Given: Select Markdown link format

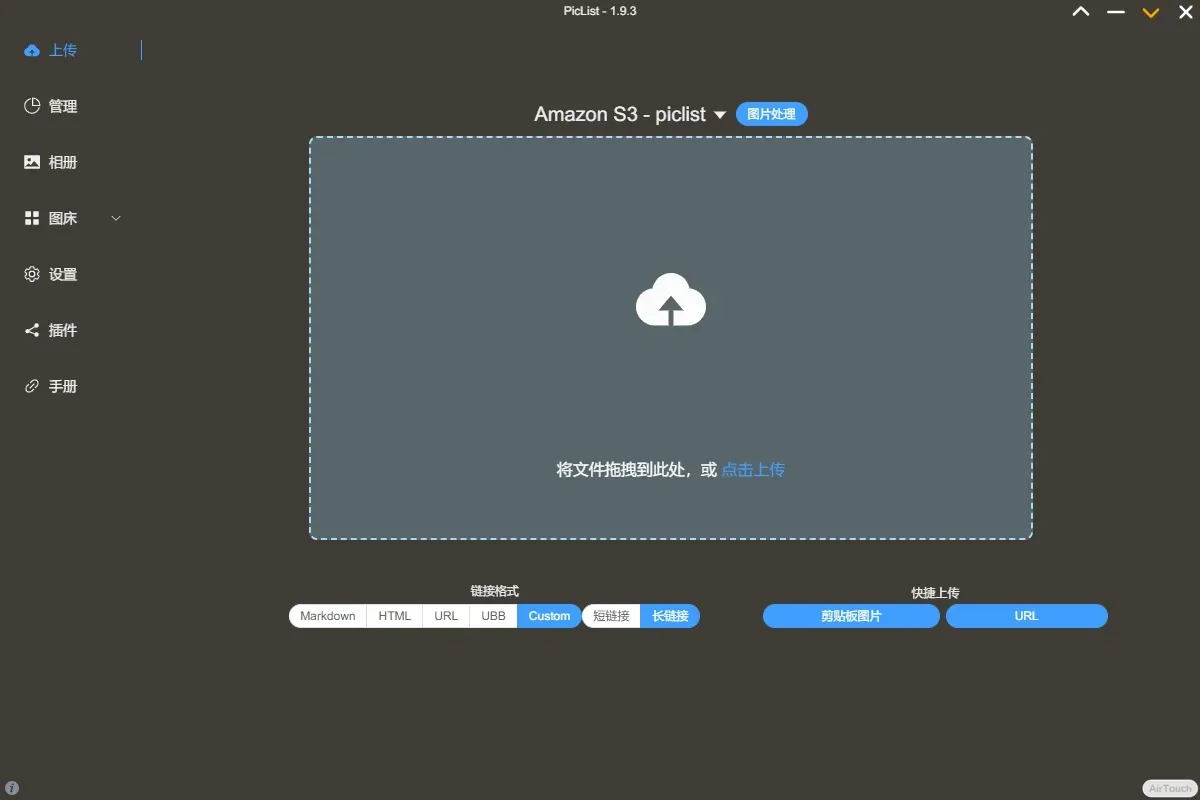Looking at the screenshot, I should pyautogui.click(x=328, y=616).
